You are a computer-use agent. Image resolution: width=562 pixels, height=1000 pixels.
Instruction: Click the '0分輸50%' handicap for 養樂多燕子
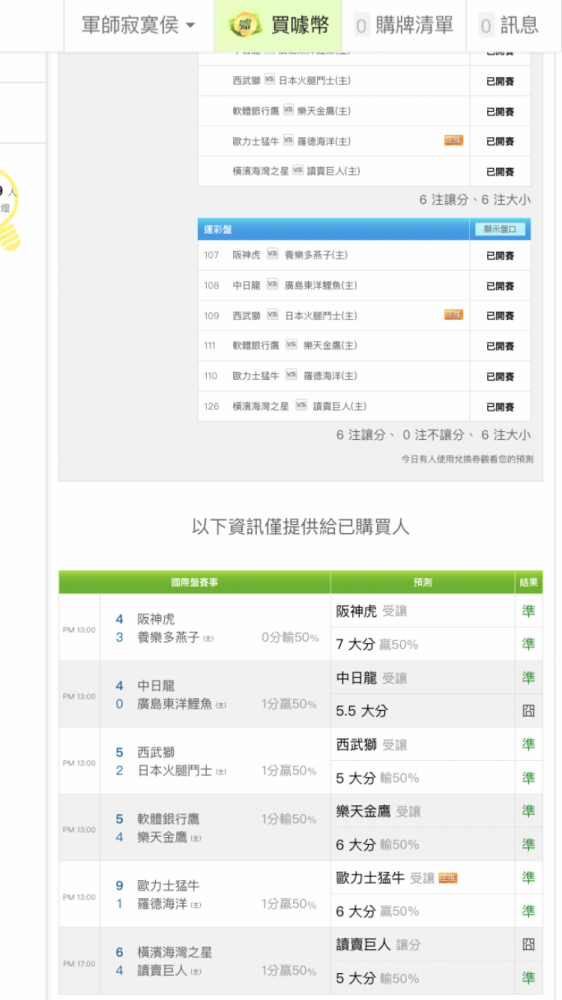point(290,637)
